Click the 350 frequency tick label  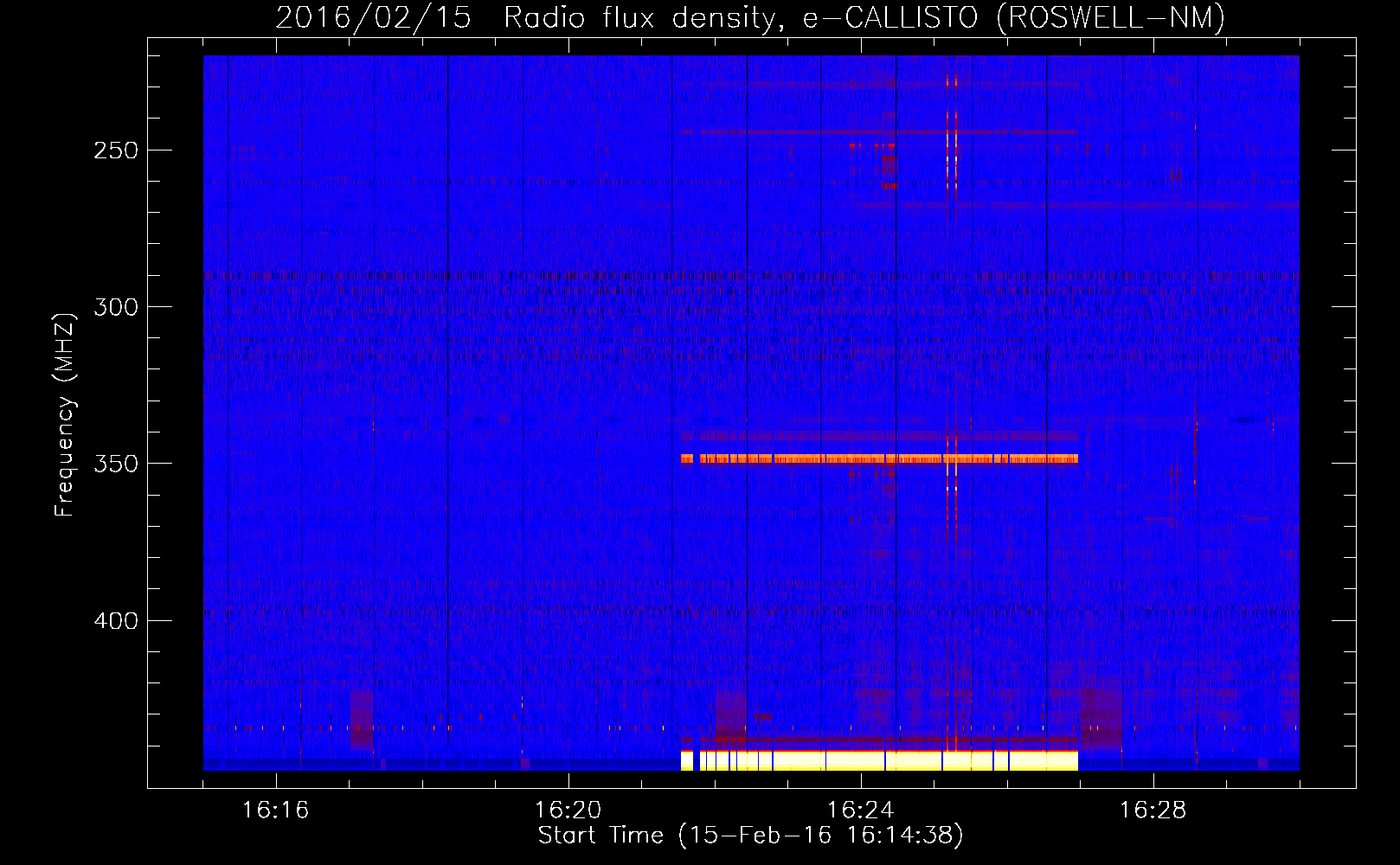(116, 464)
